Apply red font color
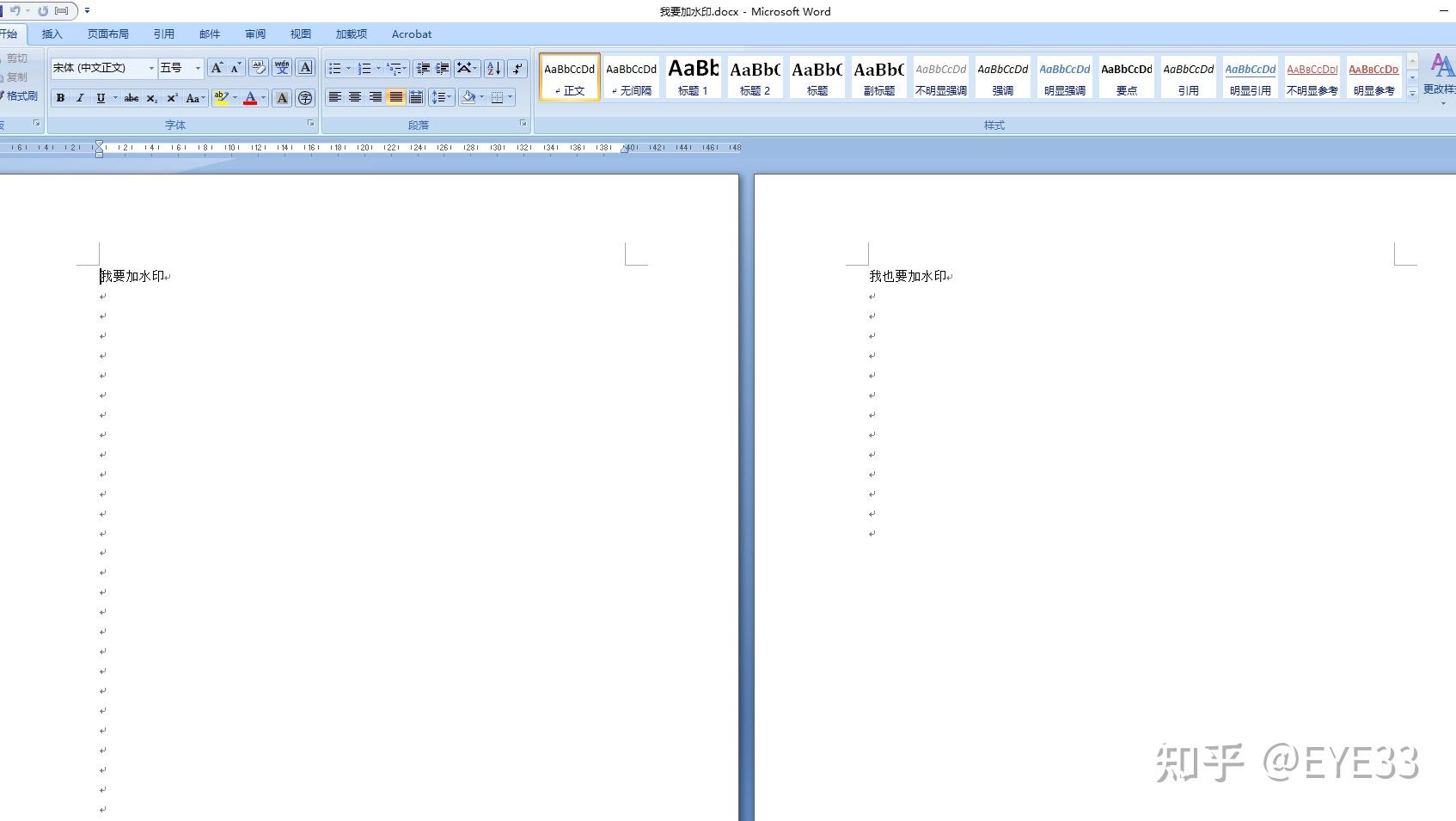 250,98
